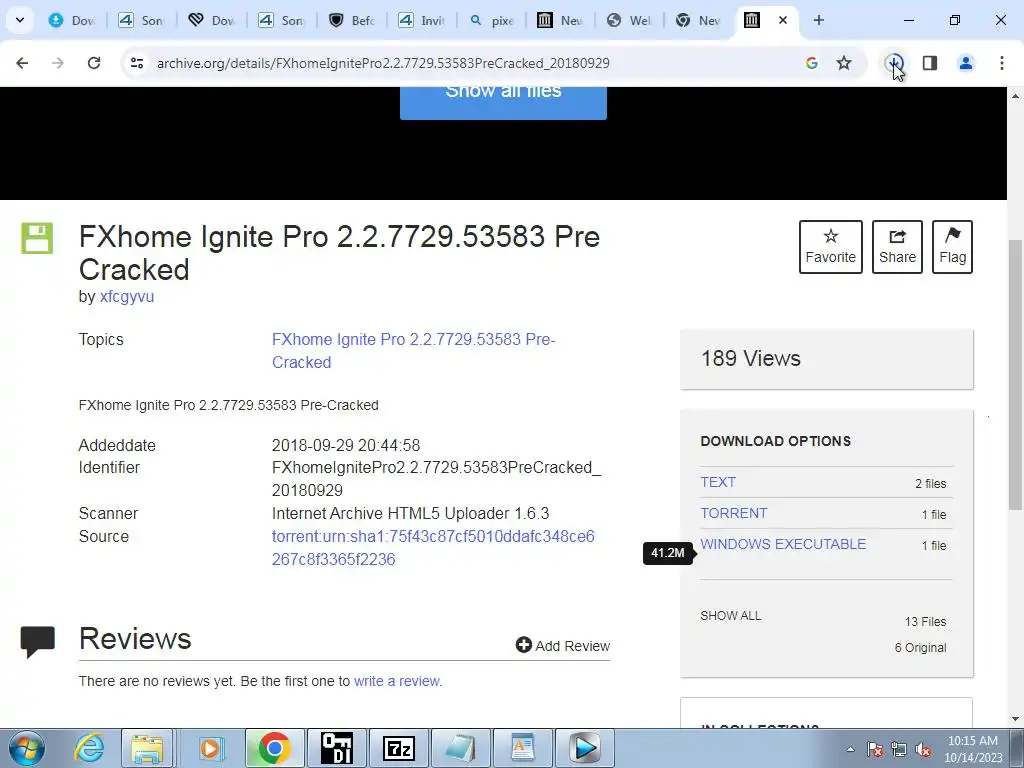Click the Action Center flag tray icon

click(875, 749)
